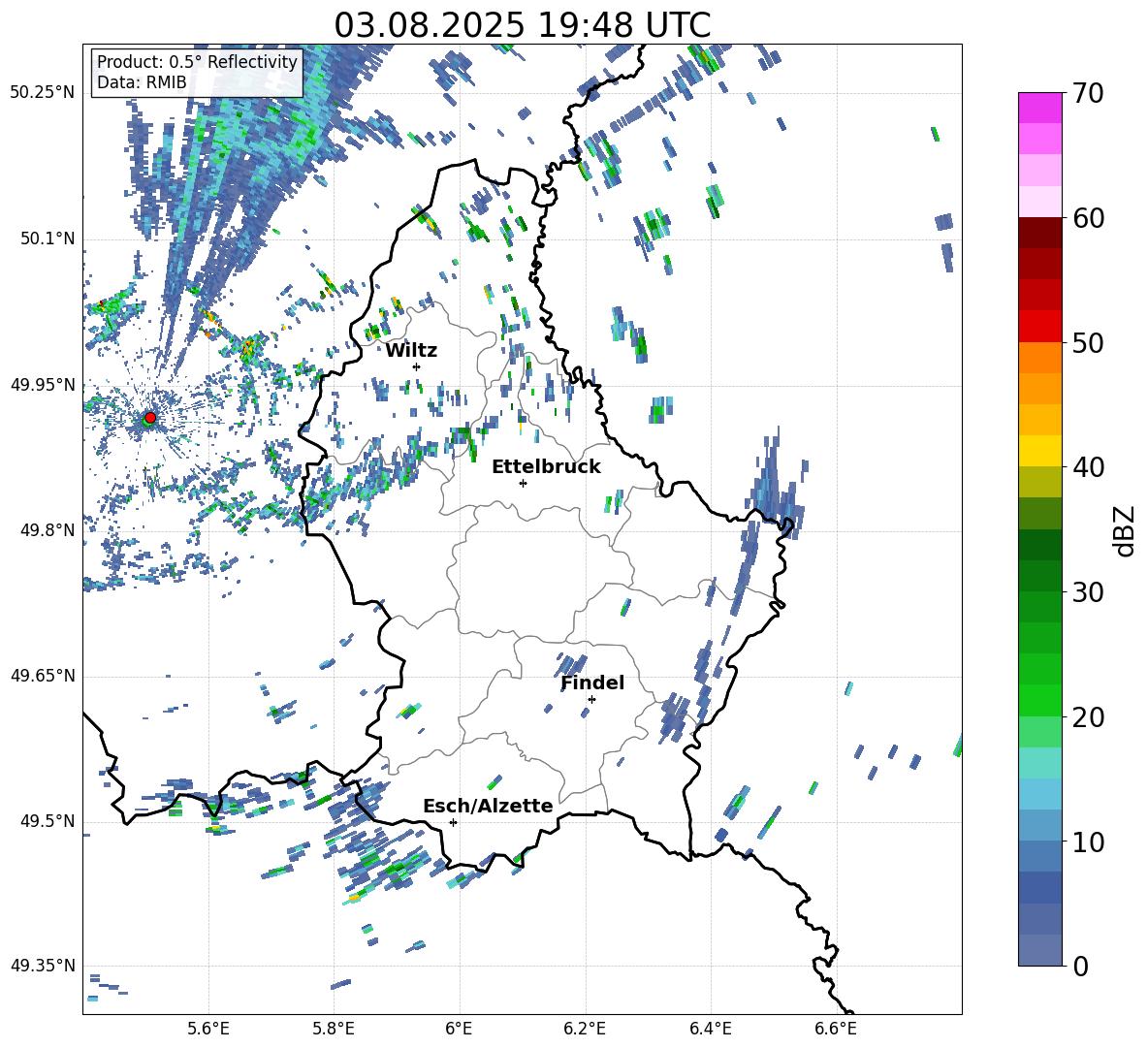1148x1048 pixels.
Task: Click the colorbar tick label 40
Action: (1088, 467)
